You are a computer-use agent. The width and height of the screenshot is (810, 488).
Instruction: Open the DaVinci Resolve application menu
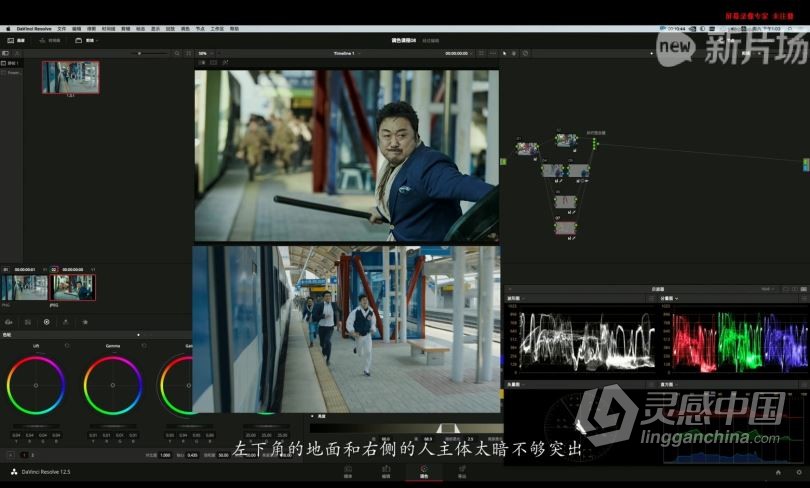(x=34, y=29)
